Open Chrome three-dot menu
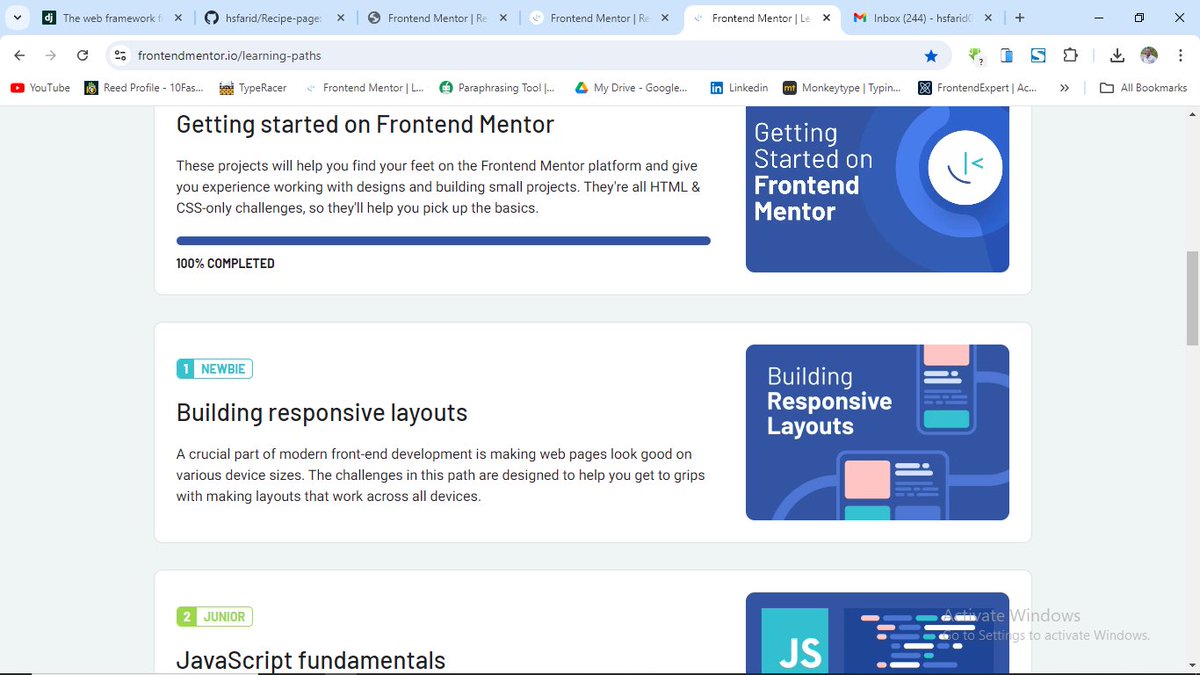This screenshot has width=1200, height=675. click(1179, 56)
